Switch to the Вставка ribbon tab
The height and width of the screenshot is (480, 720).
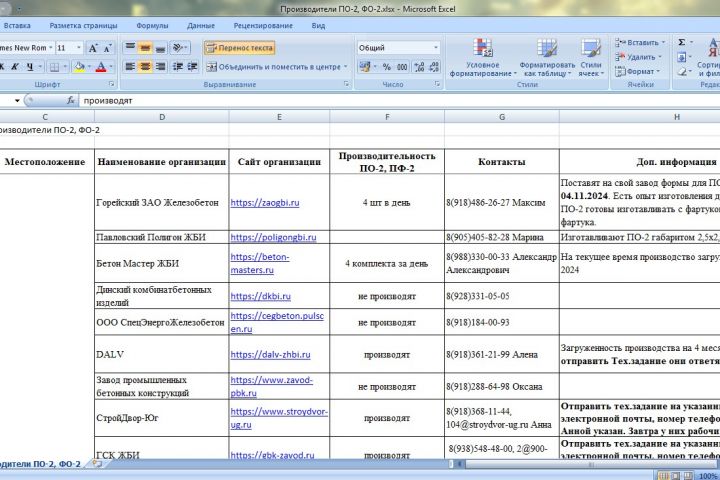pos(17,26)
